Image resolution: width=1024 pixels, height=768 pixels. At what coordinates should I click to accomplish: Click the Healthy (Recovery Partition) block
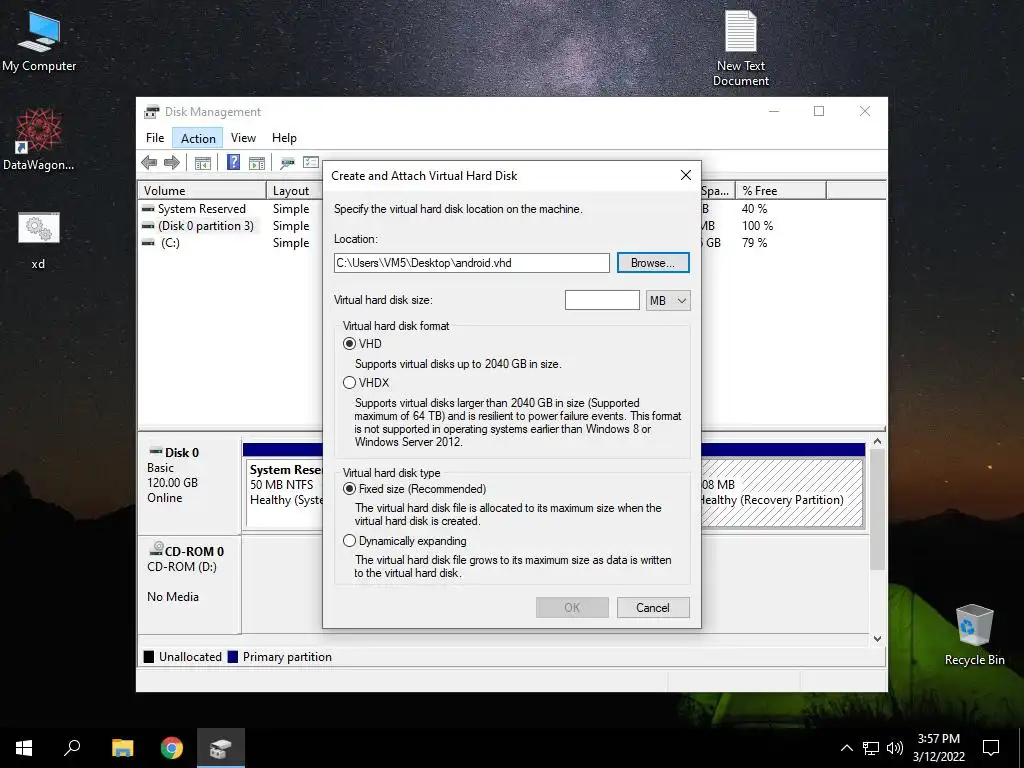781,493
